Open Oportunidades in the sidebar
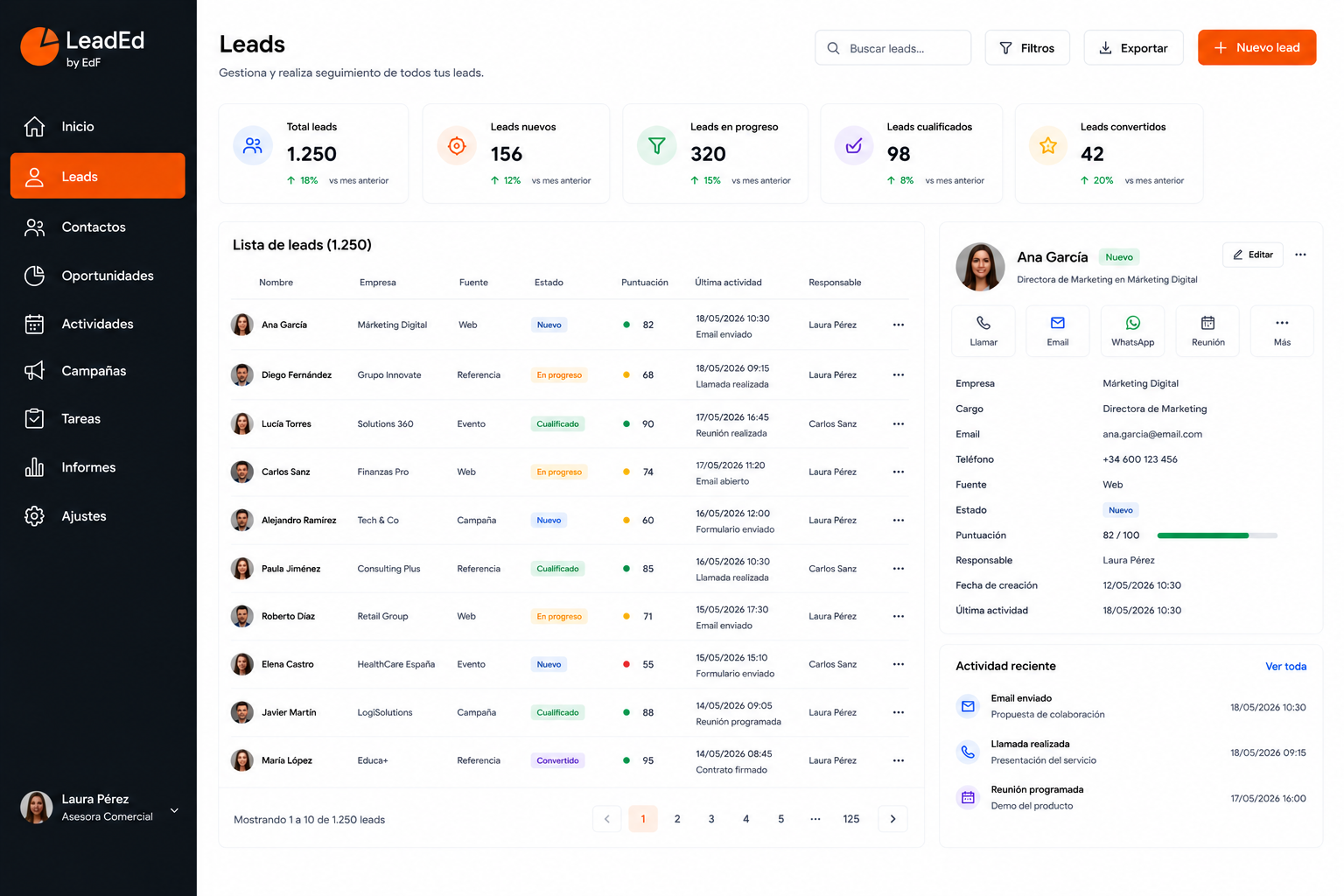This screenshot has width=1344, height=896. (97, 276)
